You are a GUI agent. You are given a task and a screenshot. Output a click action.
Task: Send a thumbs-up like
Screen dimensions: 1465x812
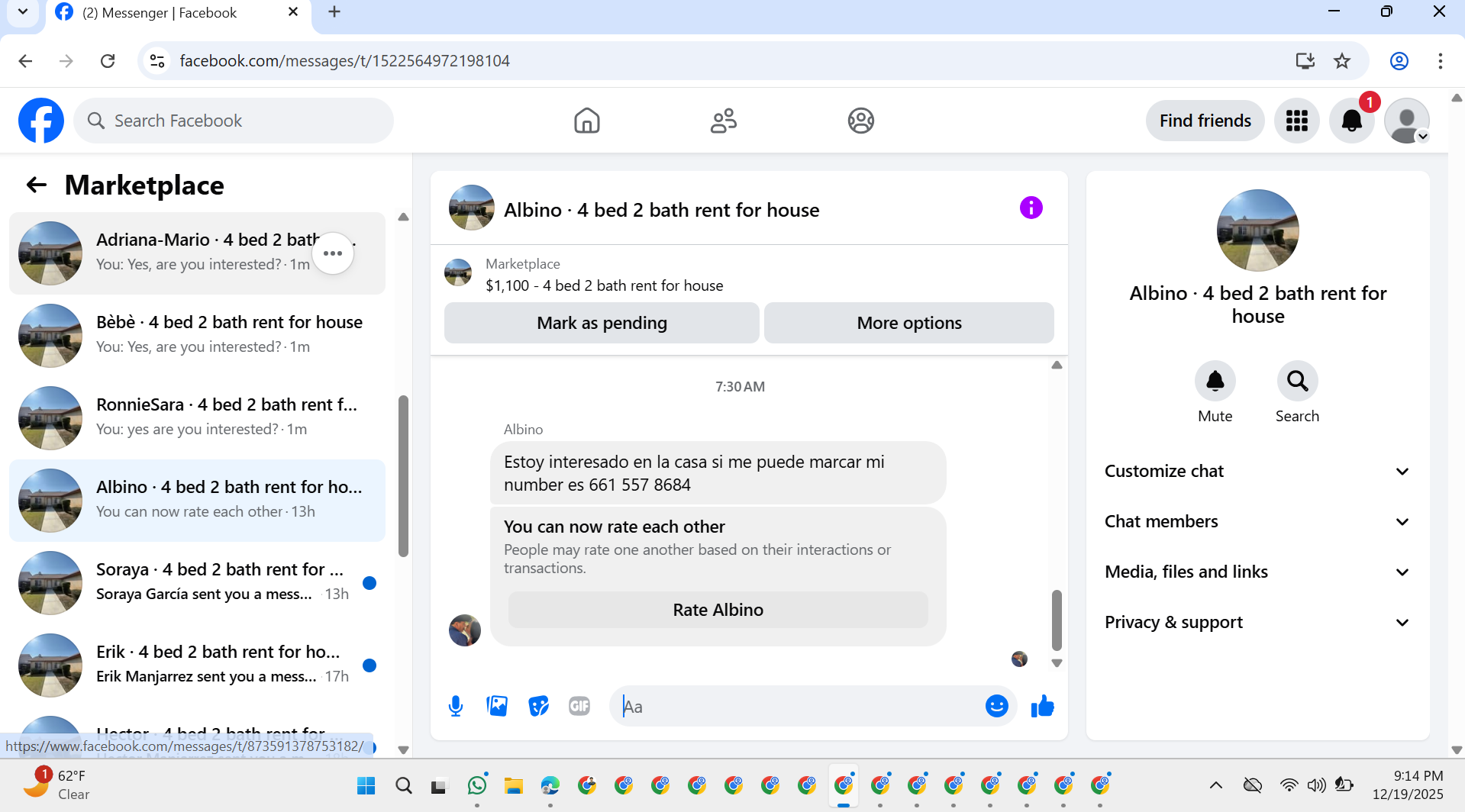click(1042, 706)
